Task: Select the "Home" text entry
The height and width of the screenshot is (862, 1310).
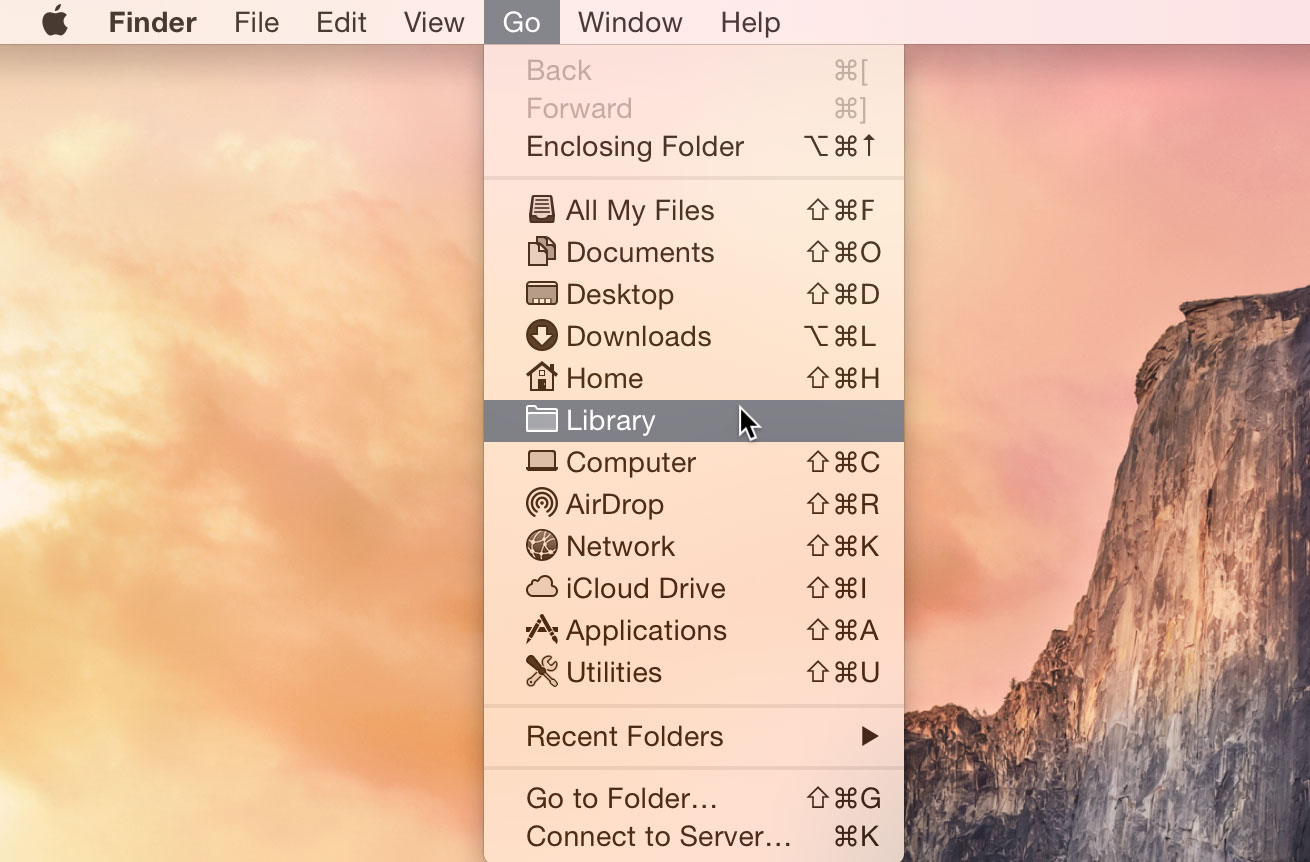Action: pyautogui.click(x=604, y=378)
